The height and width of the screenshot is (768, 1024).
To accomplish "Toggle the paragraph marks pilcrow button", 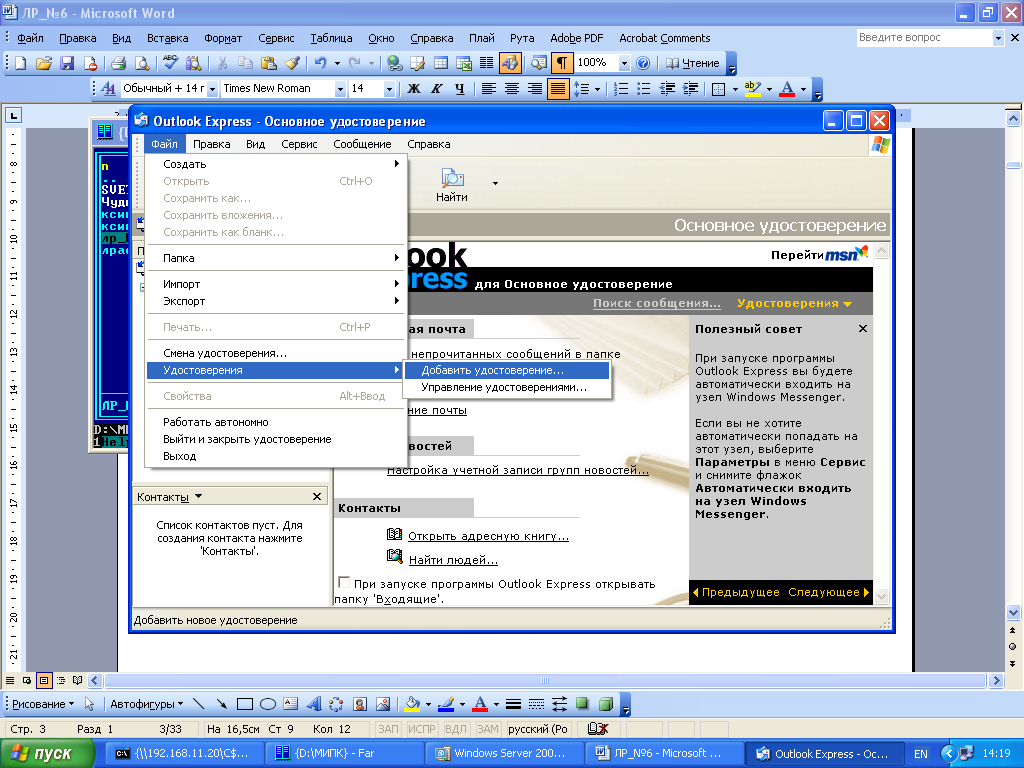I will tap(562, 63).
